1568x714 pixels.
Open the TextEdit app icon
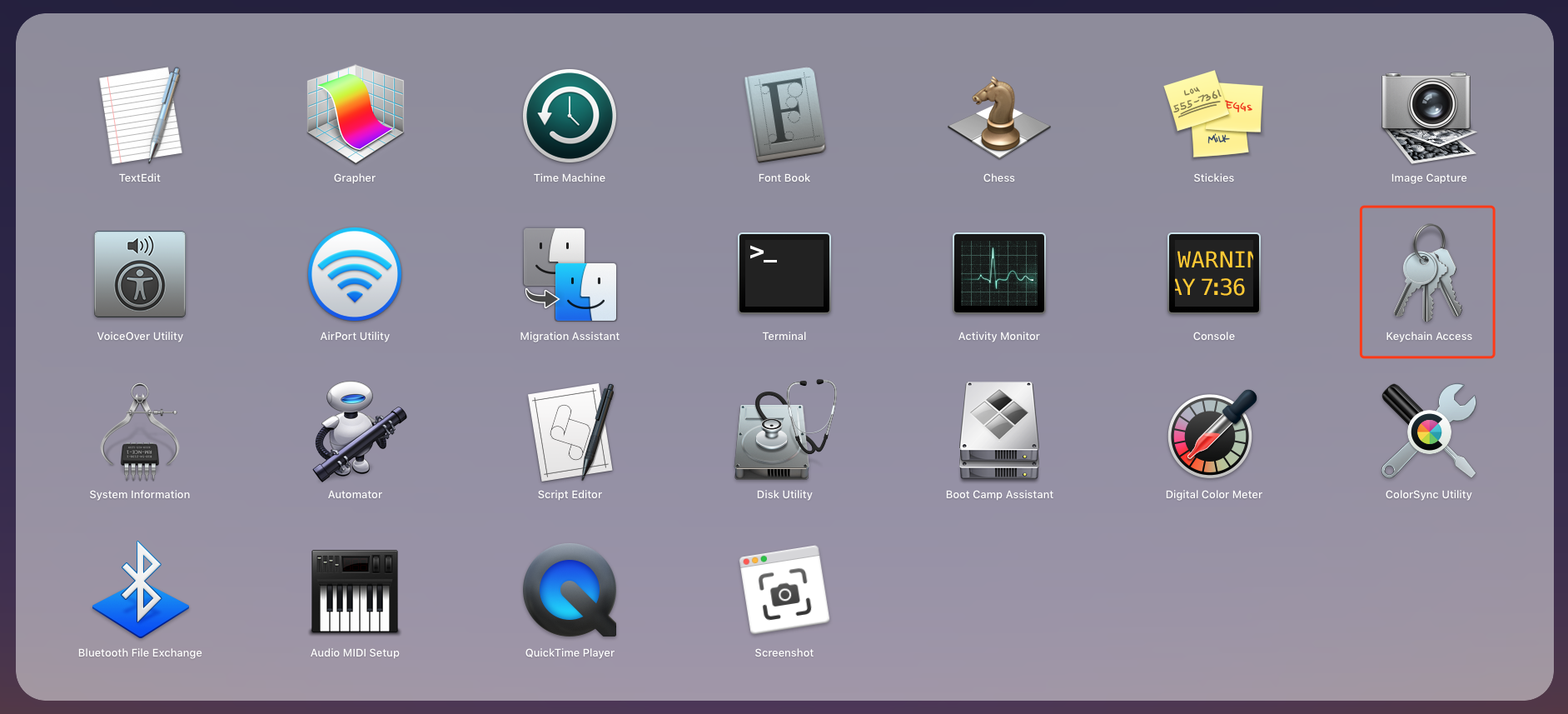(x=140, y=115)
